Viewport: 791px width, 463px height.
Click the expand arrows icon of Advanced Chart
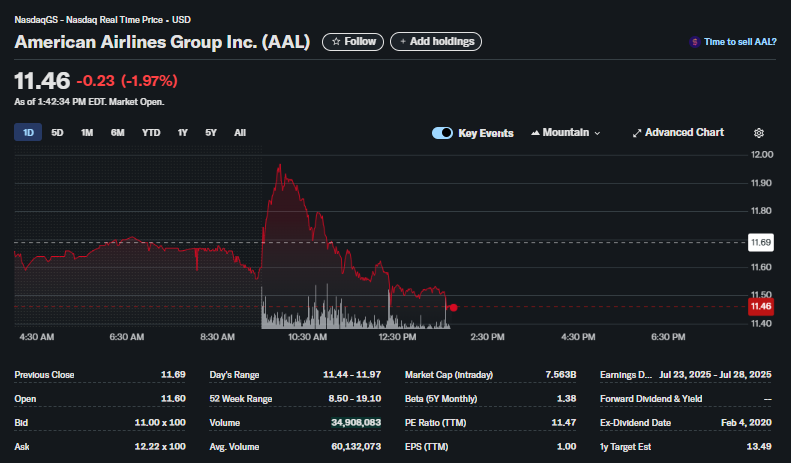pos(637,133)
